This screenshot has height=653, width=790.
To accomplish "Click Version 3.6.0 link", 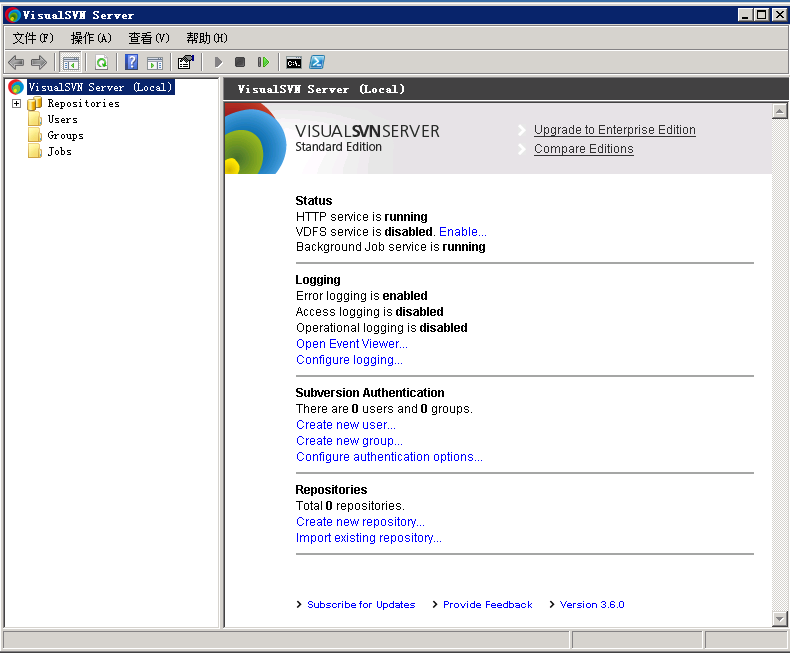I will [x=592, y=605].
